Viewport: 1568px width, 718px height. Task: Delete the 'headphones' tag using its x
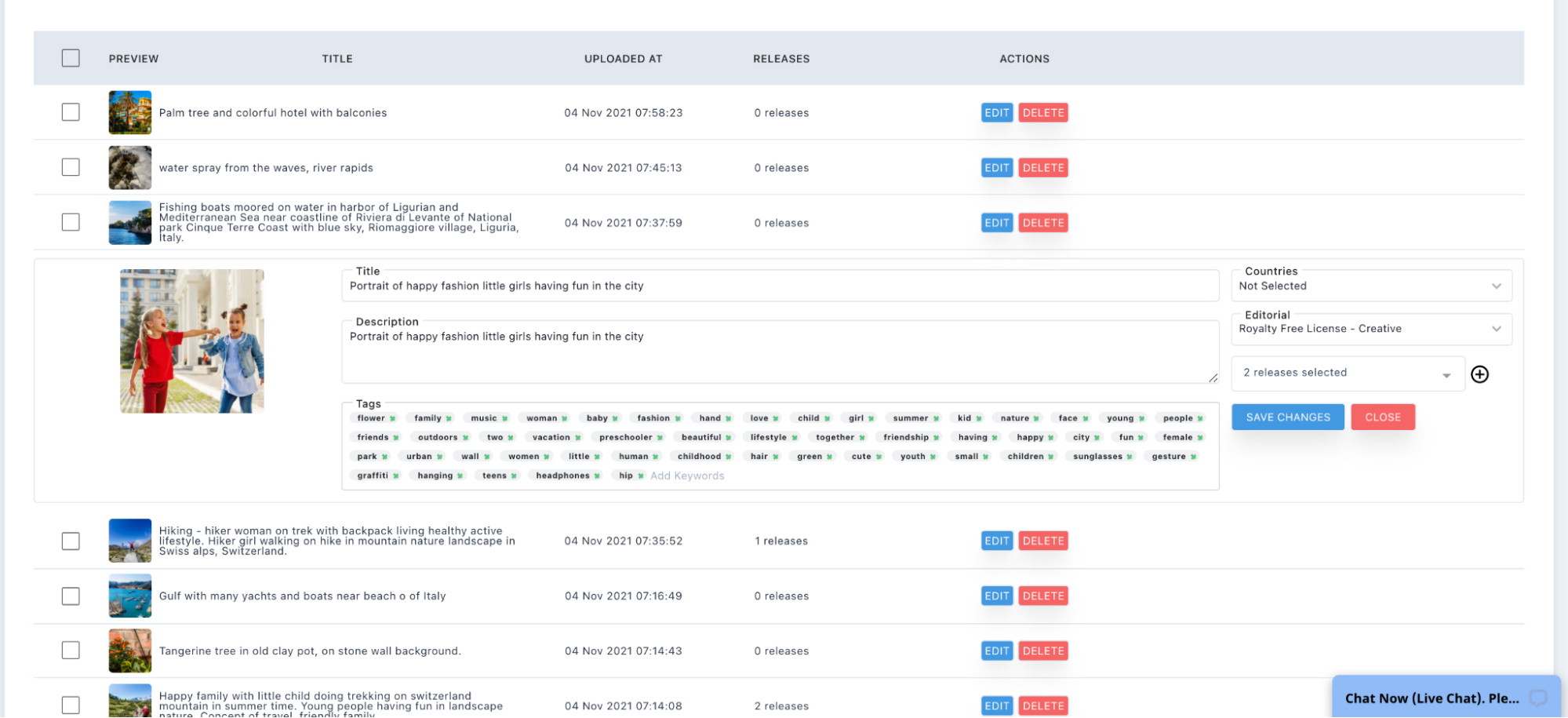coord(597,476)
